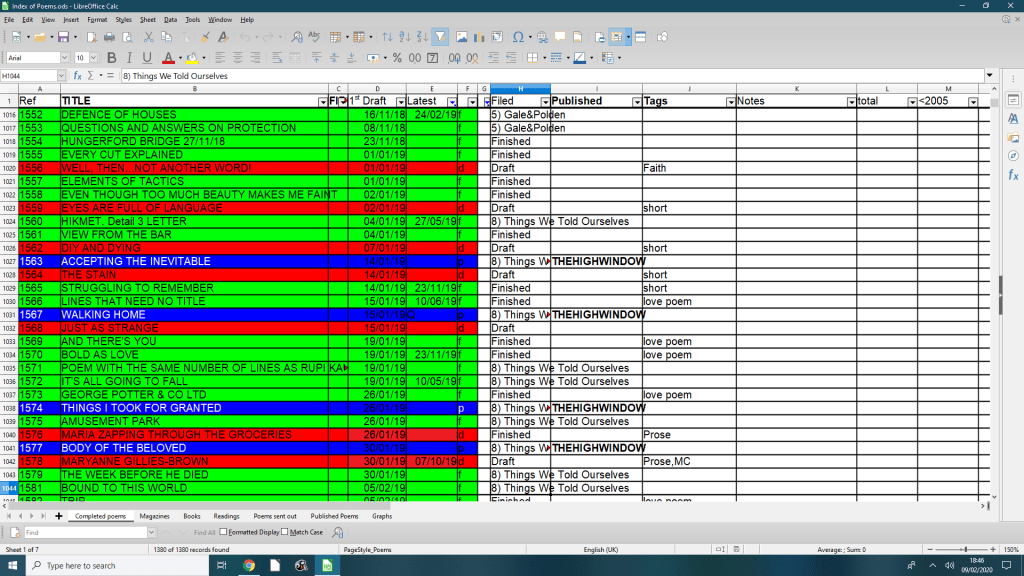This screenshot has width=1024, height=576.
Task: Open the Function Wizard fx icon
Action: 78,76
